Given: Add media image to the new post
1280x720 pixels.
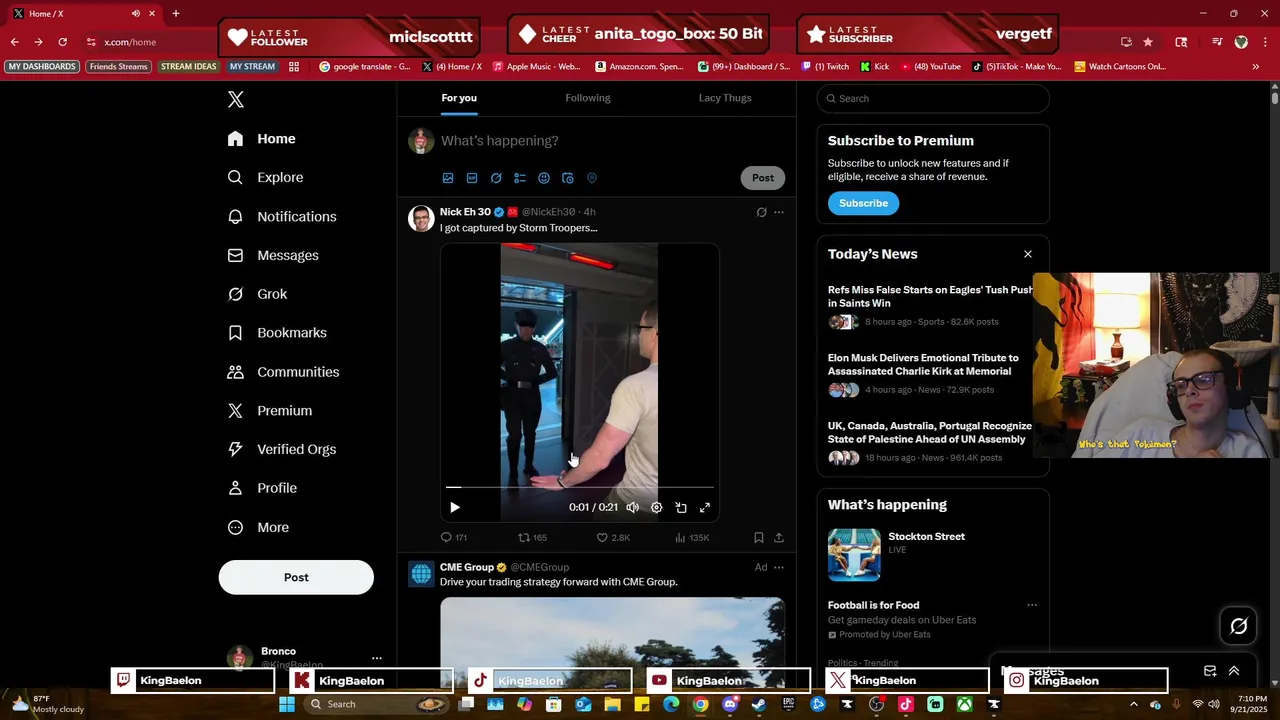Looking at the screenshot, I should click(448, 178).
